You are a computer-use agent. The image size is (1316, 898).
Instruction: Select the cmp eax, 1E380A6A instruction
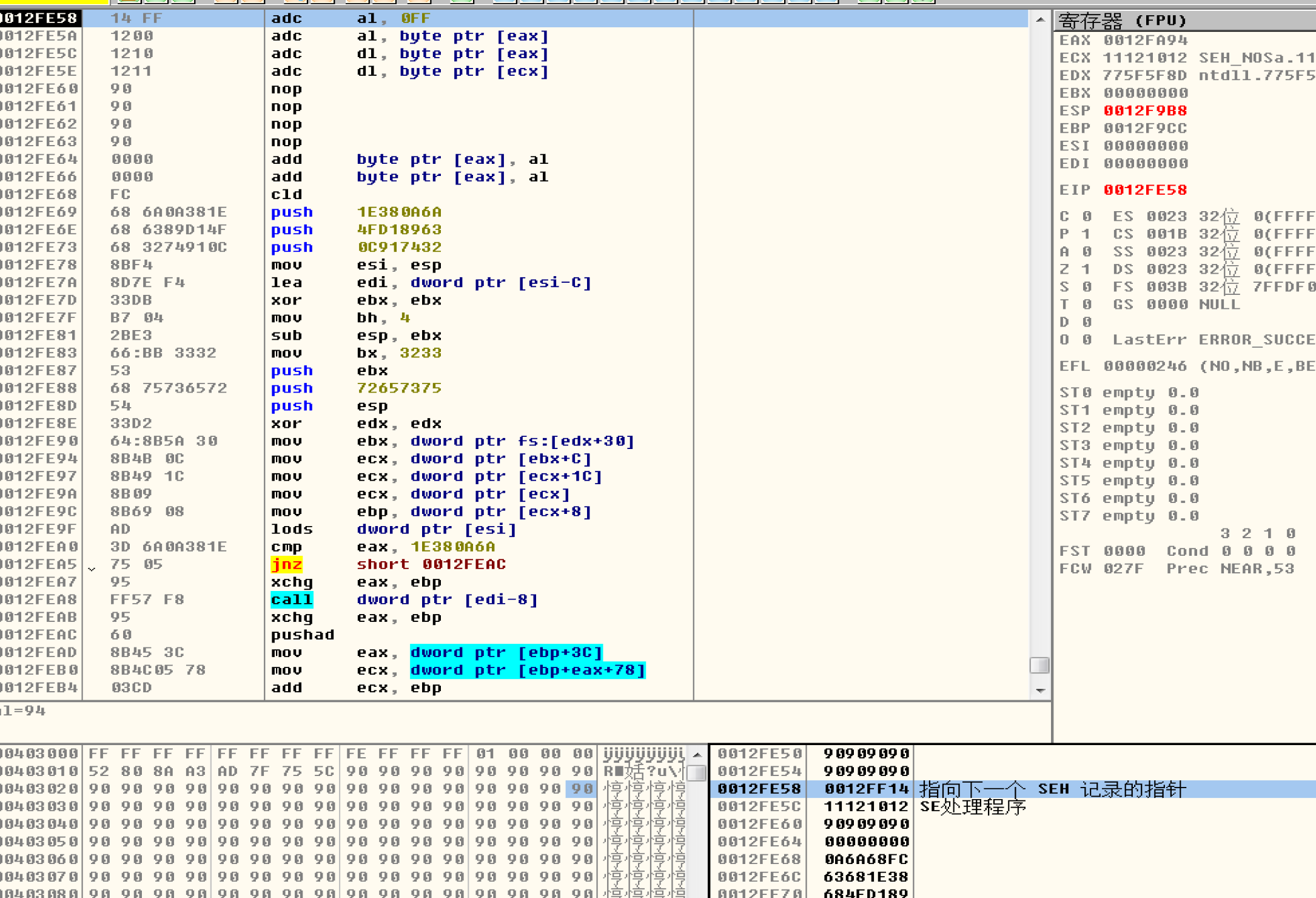pos(383,546)
